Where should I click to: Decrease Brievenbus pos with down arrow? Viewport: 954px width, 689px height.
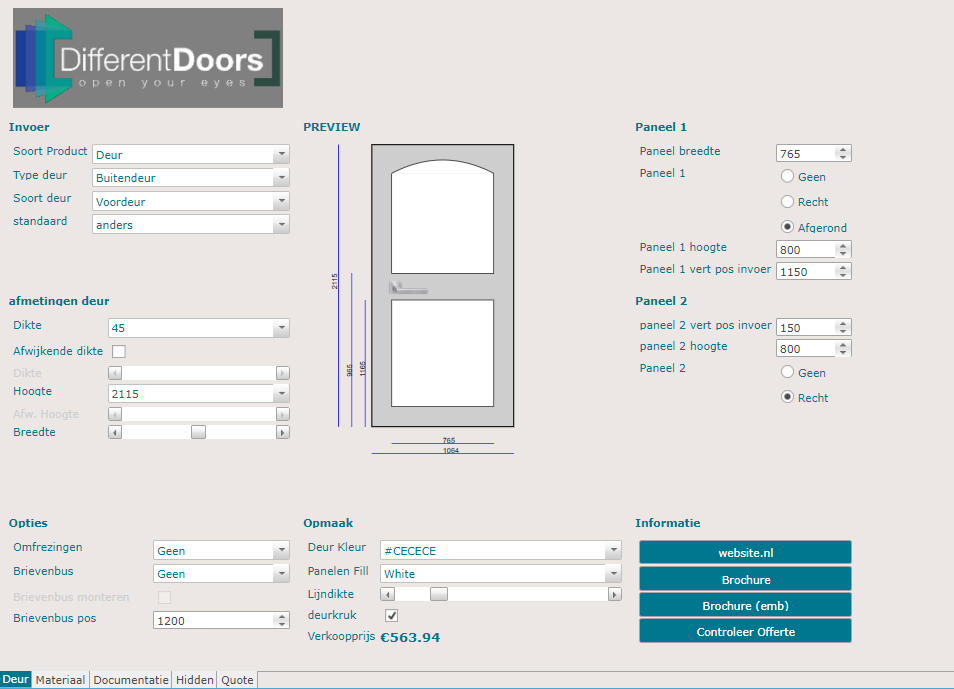[281, 624]
